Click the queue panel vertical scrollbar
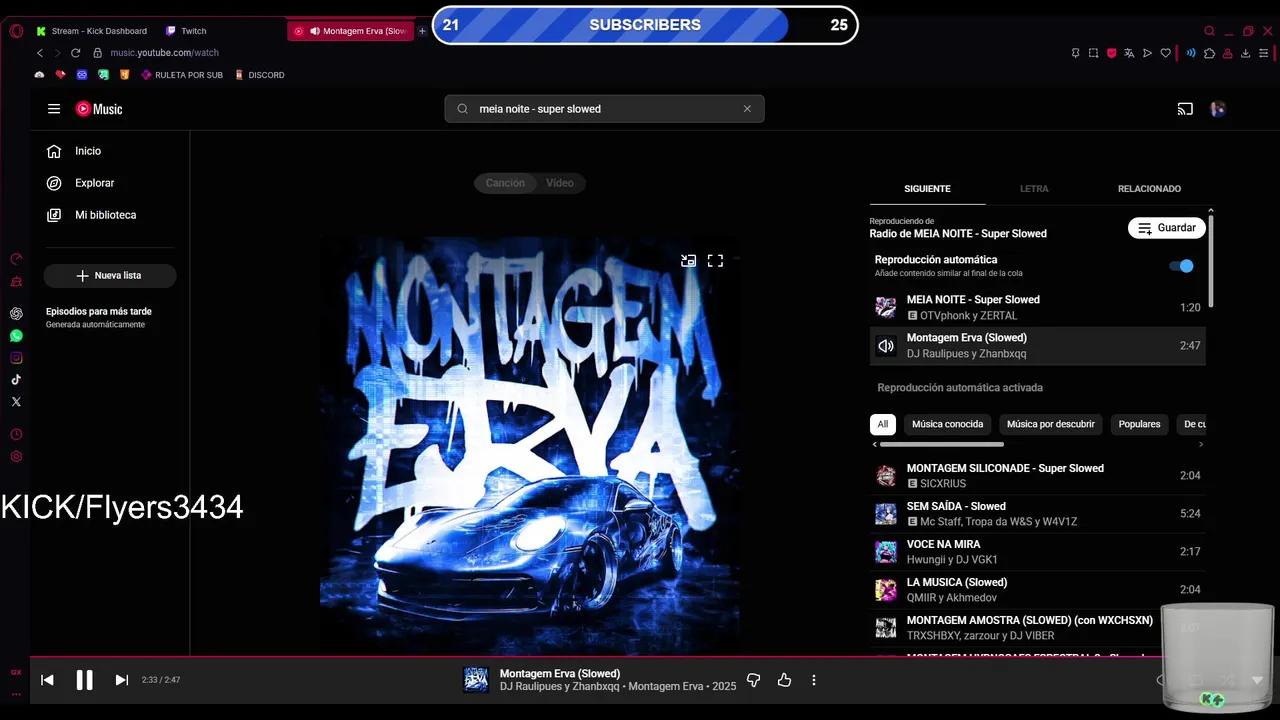This screenshot has height=720, width=1280. (1211, 260)
